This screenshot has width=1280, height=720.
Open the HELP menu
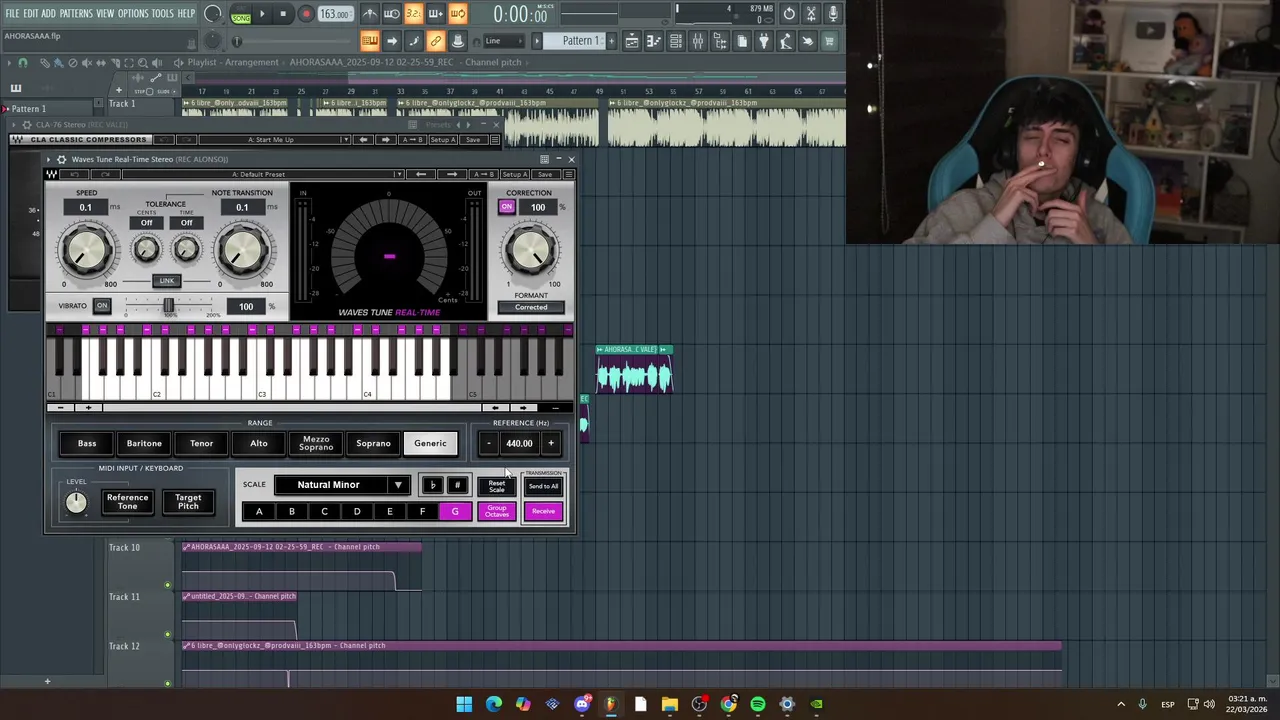(187, 14)
